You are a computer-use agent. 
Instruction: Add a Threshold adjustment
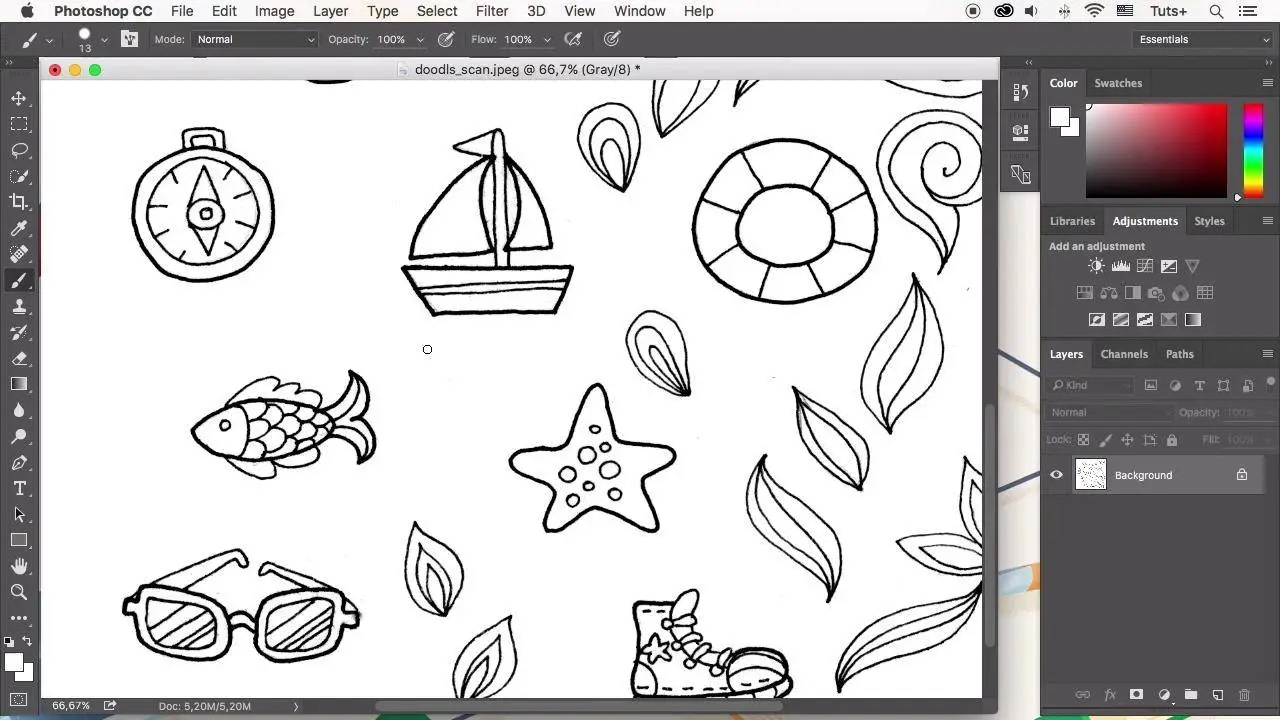click(x=1145, y=320)
